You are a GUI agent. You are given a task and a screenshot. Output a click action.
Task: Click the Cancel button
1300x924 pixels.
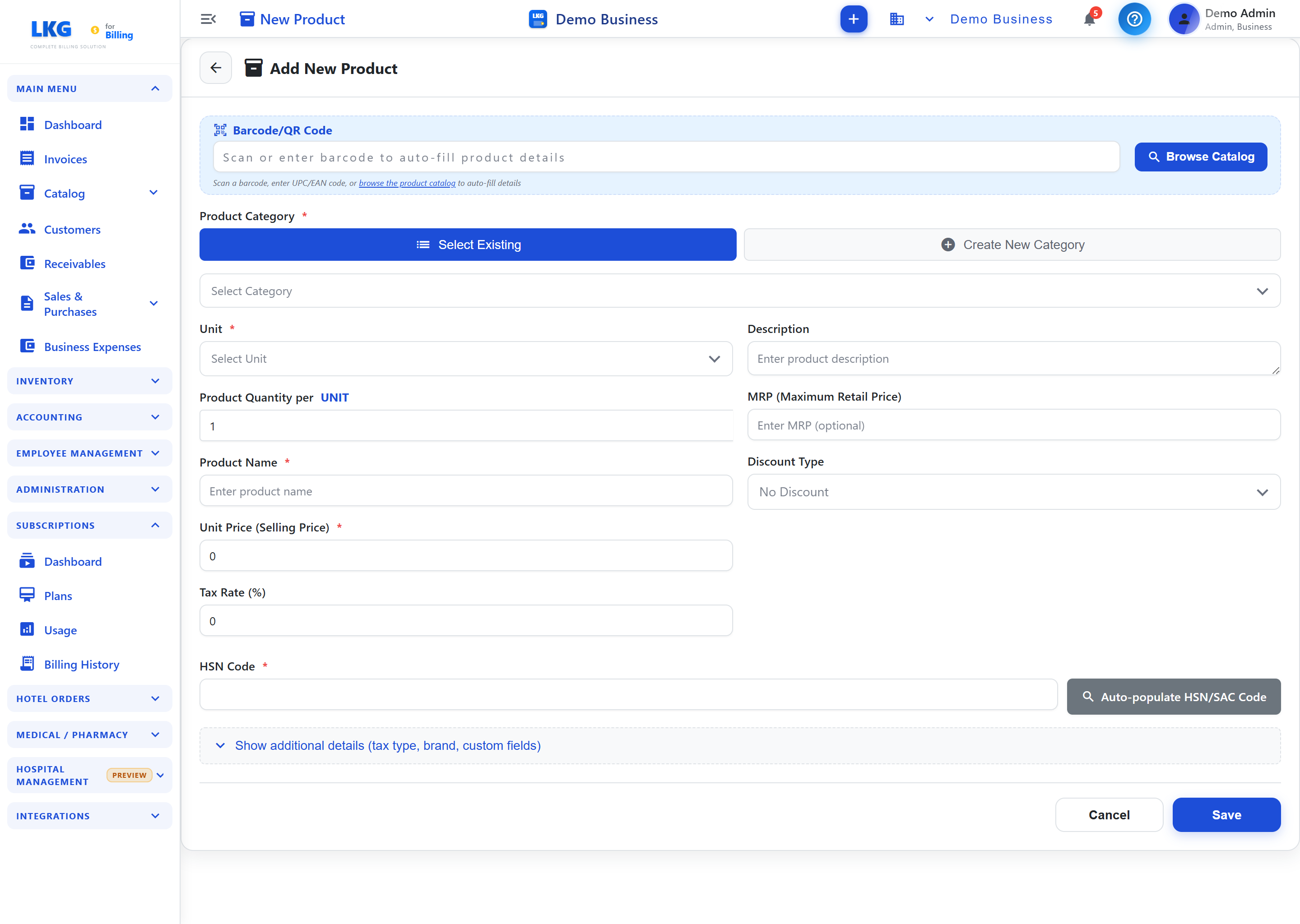pyautogui.click(x=1109, y=815)
